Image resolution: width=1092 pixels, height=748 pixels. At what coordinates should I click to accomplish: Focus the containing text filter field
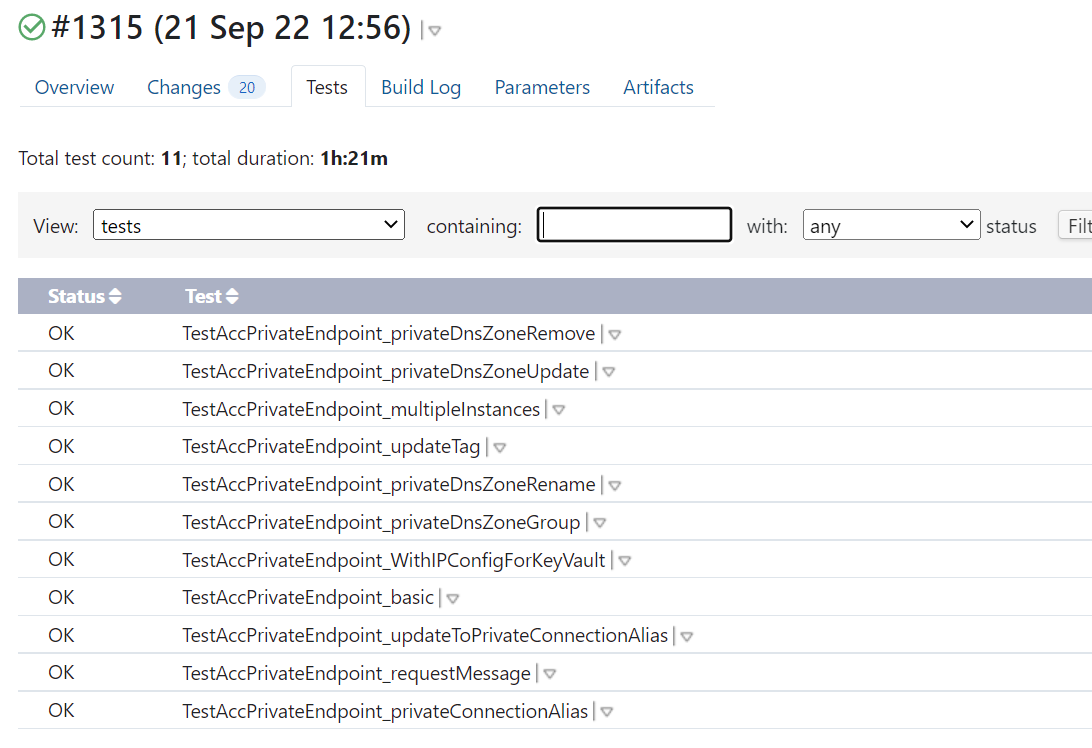click(x=634, y=225)
